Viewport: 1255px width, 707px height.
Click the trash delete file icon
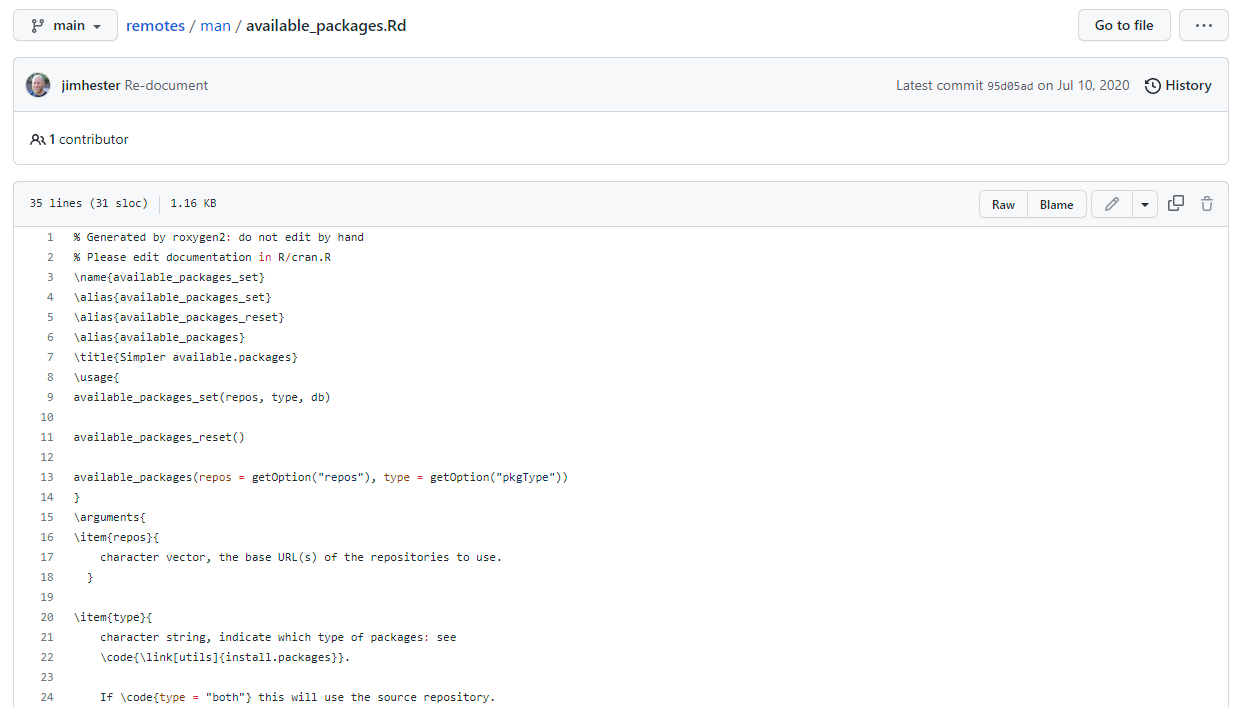pos(1207,204)
